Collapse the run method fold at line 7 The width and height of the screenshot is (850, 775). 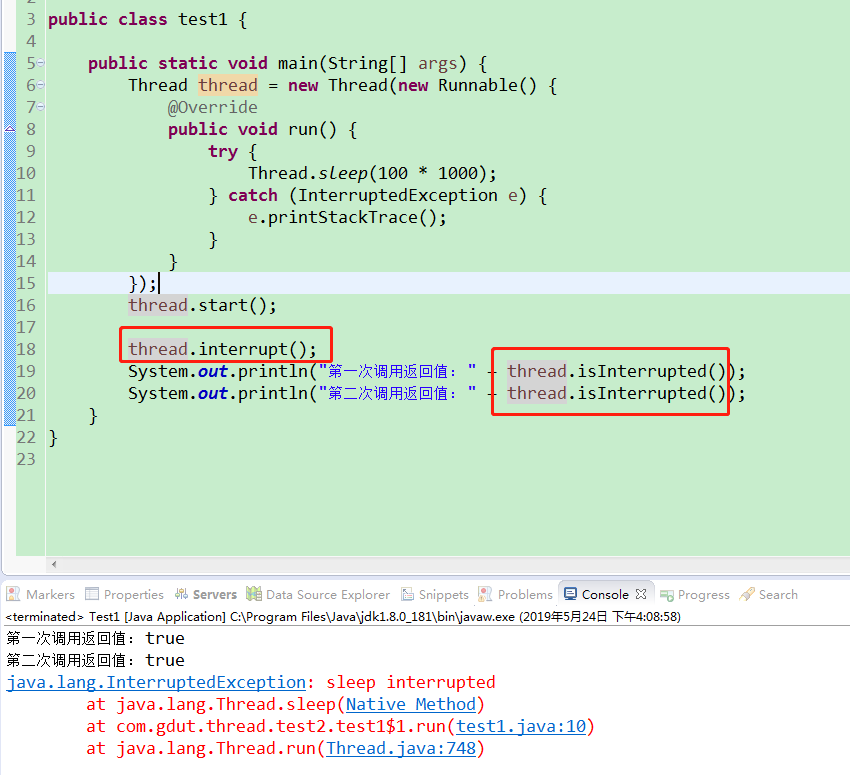point(41,107)
